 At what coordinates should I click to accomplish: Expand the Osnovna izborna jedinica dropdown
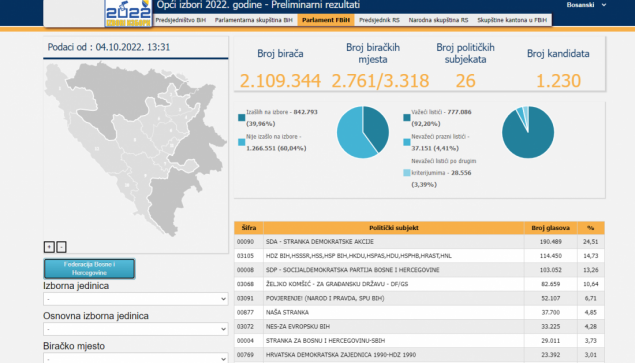136,329
